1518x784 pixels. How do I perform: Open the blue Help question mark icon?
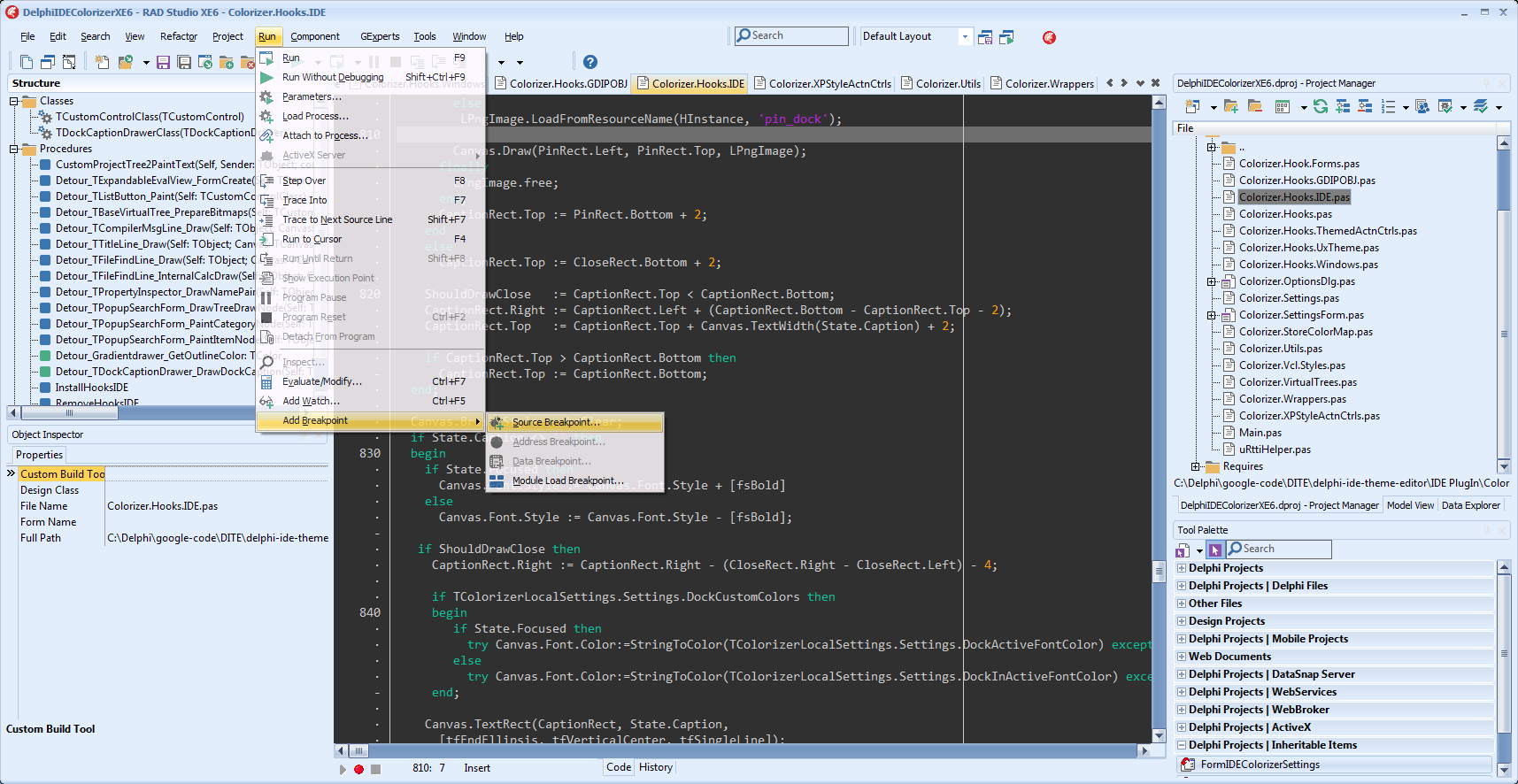(590, 62)
